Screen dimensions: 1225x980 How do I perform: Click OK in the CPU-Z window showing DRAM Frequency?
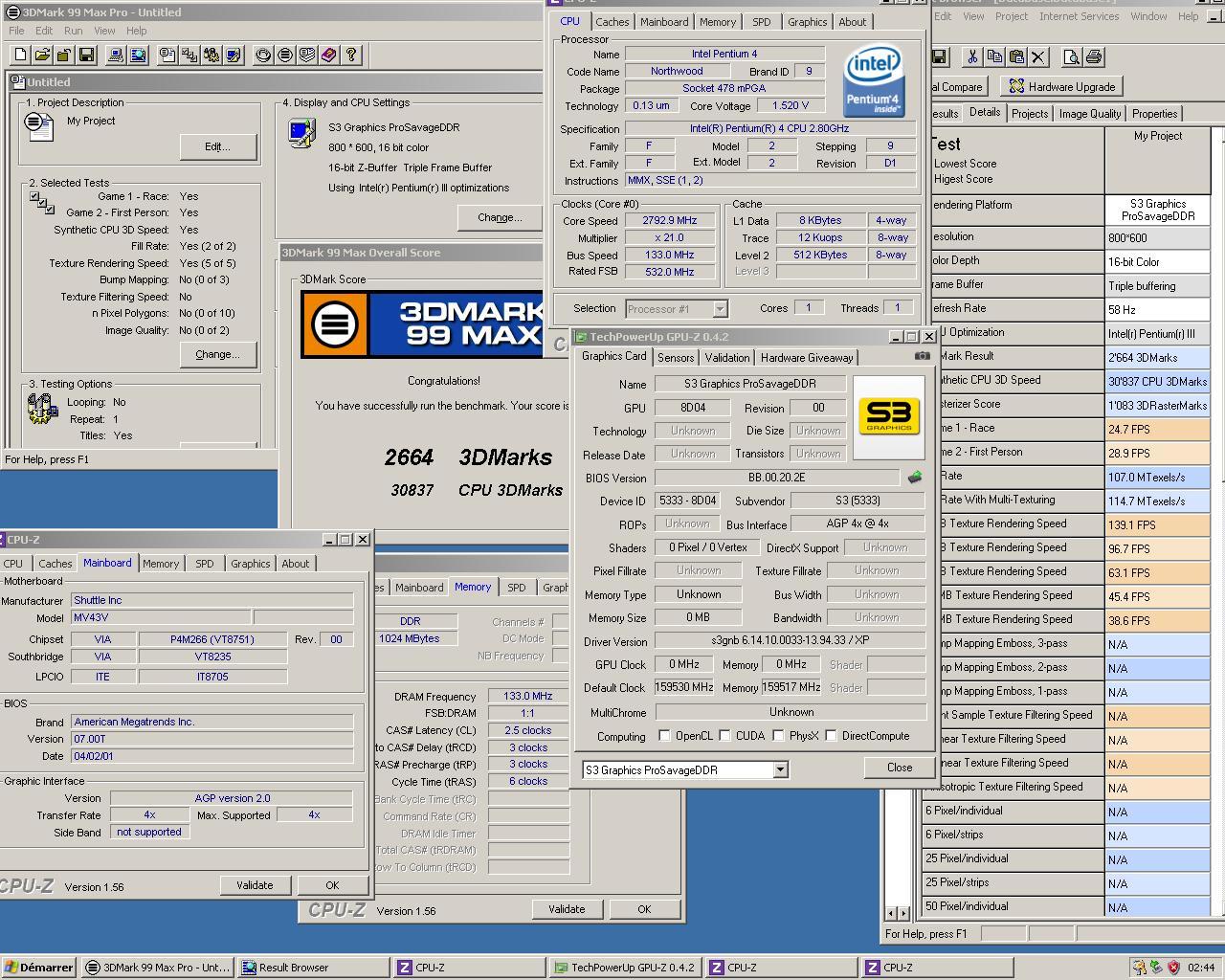coord(644,909)
